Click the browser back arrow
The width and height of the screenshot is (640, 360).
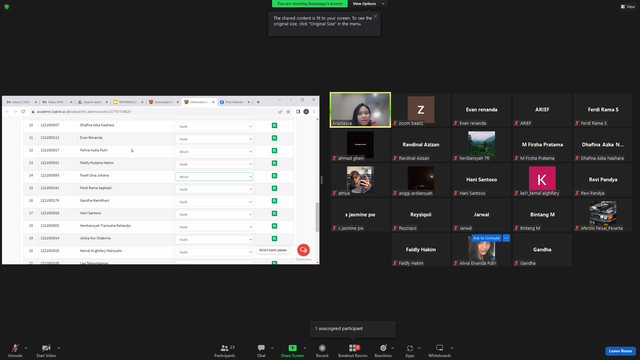7,111
